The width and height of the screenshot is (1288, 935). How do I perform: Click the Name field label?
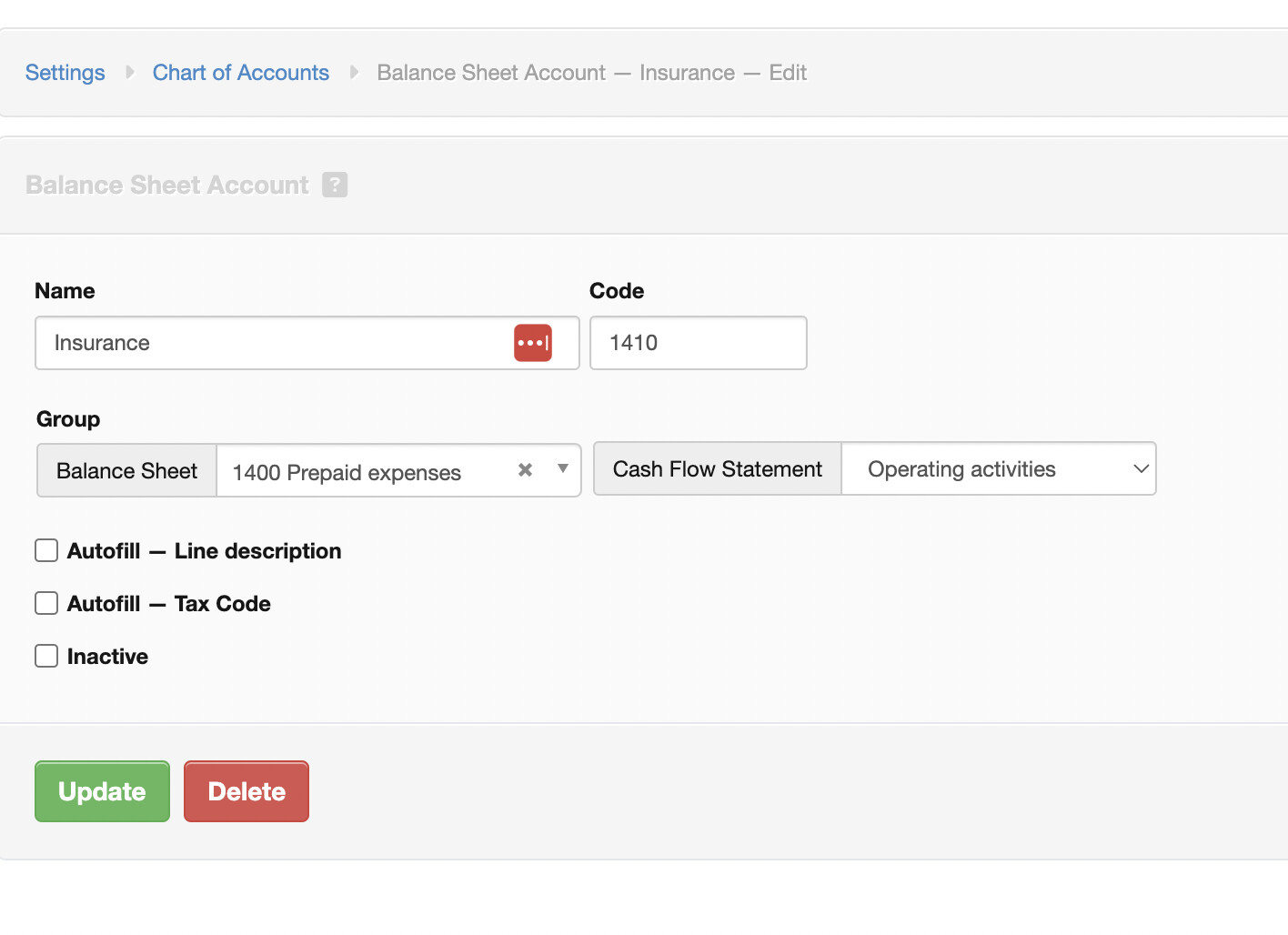tap(65, 291)
